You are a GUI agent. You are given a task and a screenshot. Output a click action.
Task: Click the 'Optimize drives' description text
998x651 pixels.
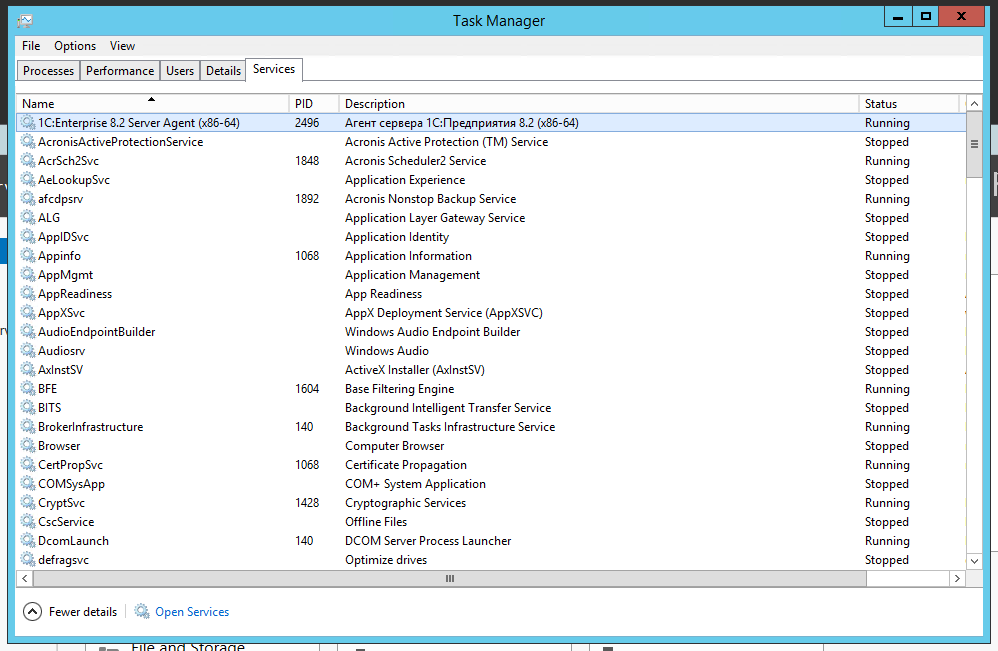pos(386,560)
